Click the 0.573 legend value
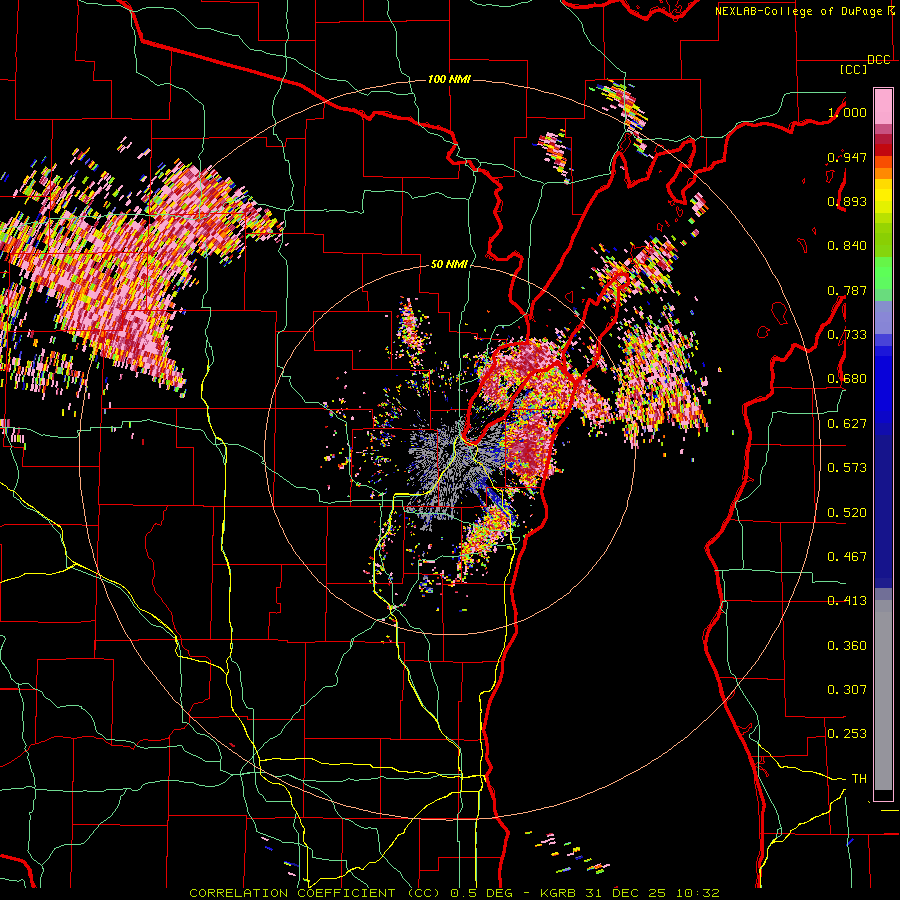Image resolution: width=900 pixels, height=900 pixels. 847,468
